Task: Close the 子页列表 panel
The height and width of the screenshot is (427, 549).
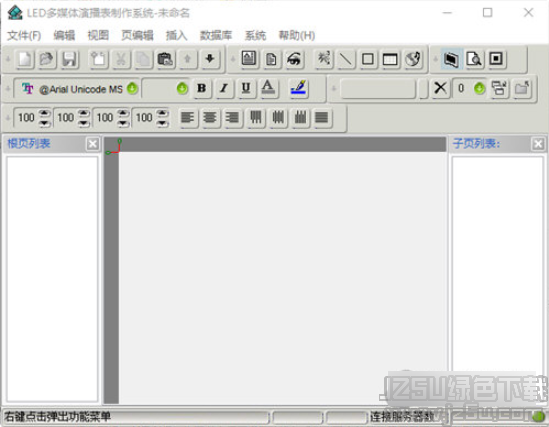Action: point(538,144)
